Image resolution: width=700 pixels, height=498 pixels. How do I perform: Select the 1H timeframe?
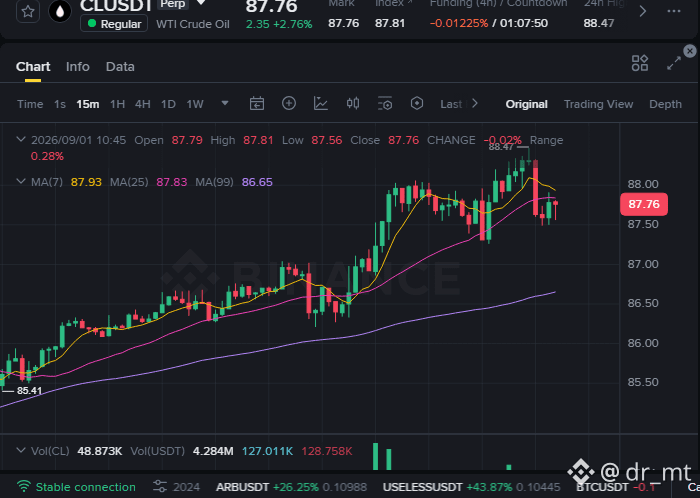coord(117,104)
